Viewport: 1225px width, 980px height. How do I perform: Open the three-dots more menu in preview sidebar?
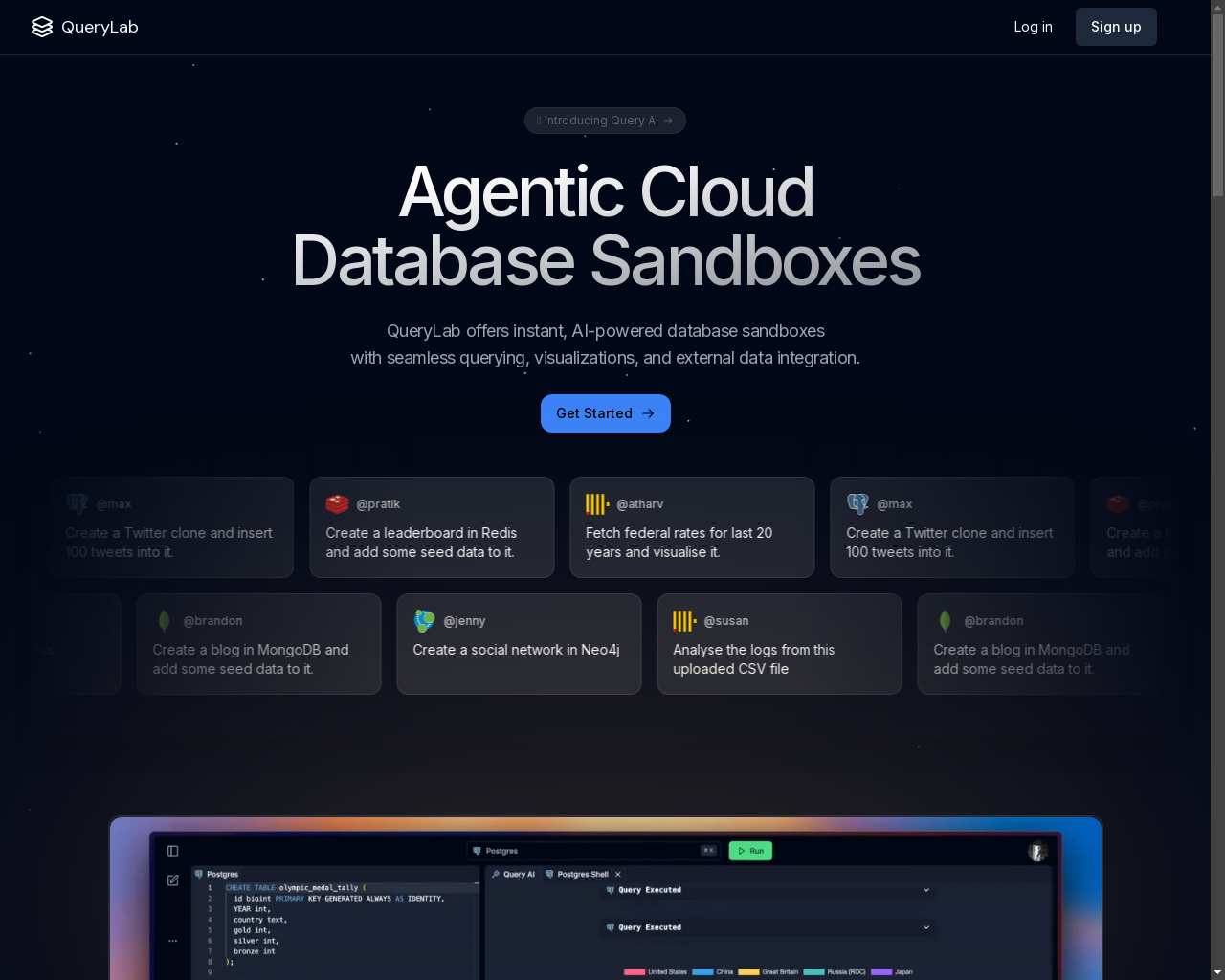(173, 941)
